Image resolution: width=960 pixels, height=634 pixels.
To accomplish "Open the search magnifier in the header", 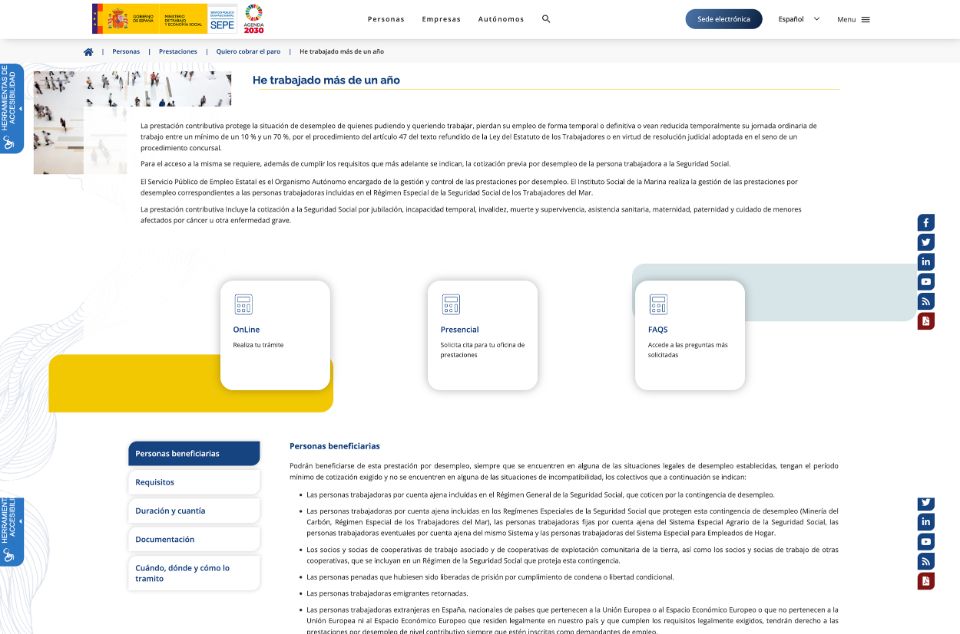I will pos(546,19).
